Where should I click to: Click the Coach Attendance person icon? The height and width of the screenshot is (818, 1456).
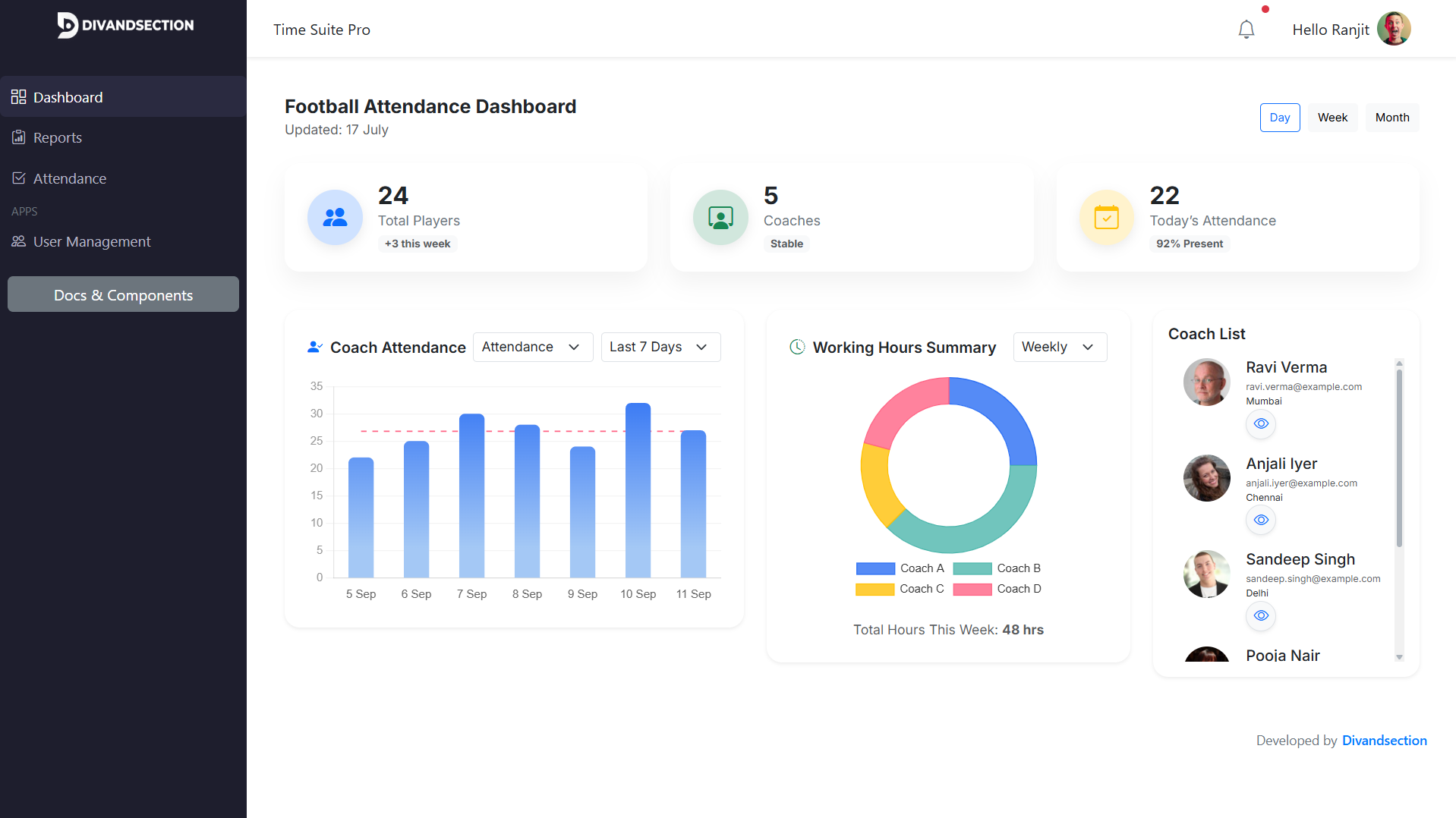[314, 347]
